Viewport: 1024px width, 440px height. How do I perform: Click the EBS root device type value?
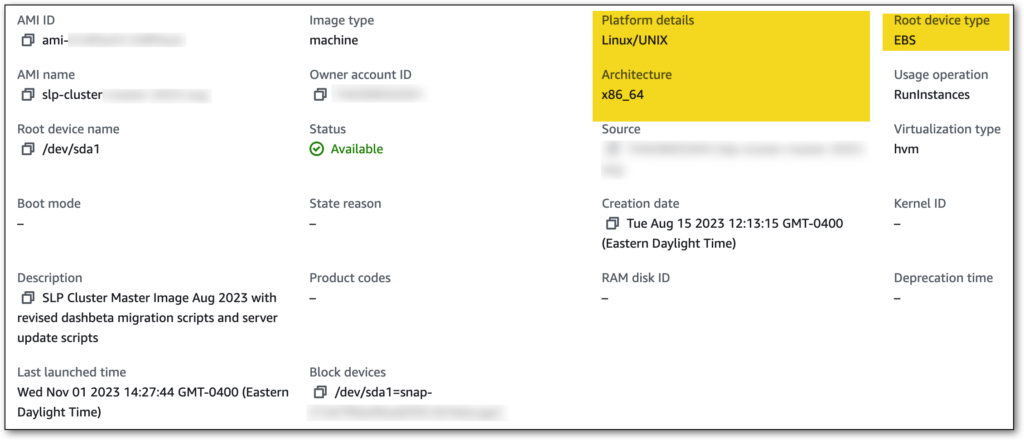(907, 40)
